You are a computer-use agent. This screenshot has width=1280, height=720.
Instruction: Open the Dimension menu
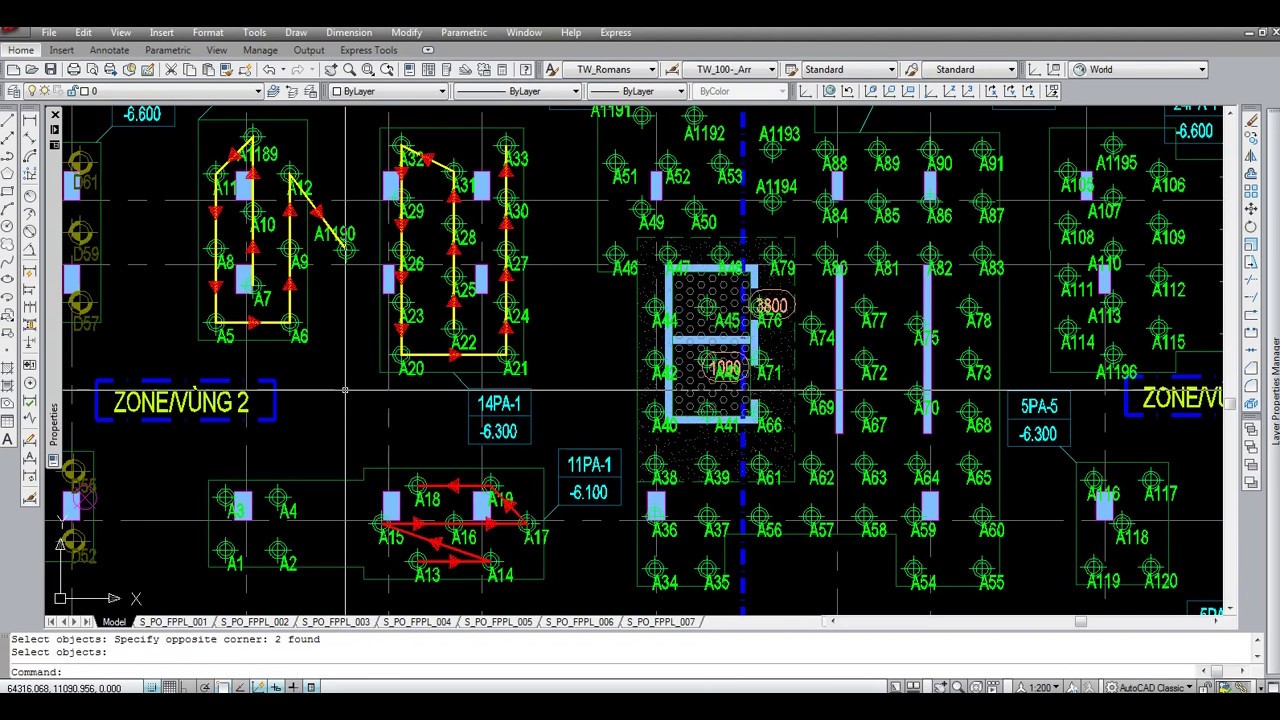pyautogui.click(x=349, y=33)
